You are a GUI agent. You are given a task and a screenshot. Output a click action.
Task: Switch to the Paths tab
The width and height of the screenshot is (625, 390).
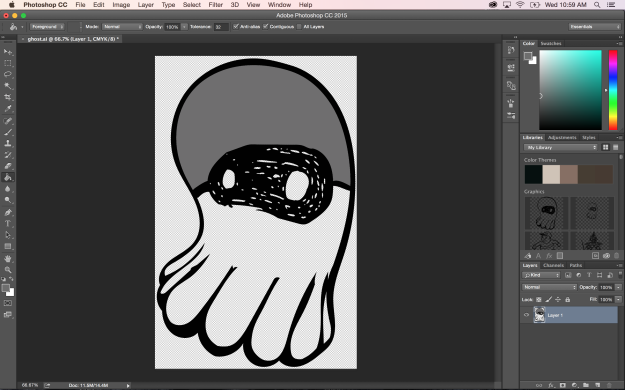click(576, 265)
